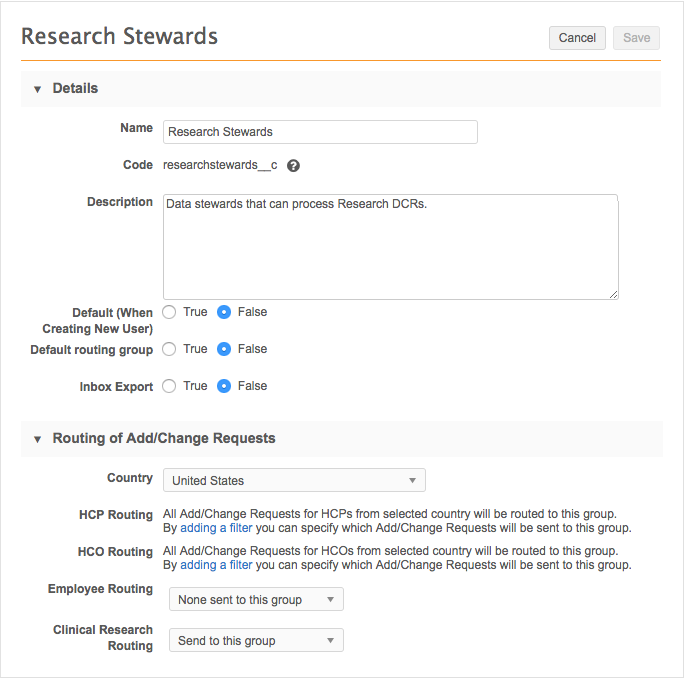Screen dimensions: 684x678
Task: Click the help icon next to Code
Action: tap(294, 166)
